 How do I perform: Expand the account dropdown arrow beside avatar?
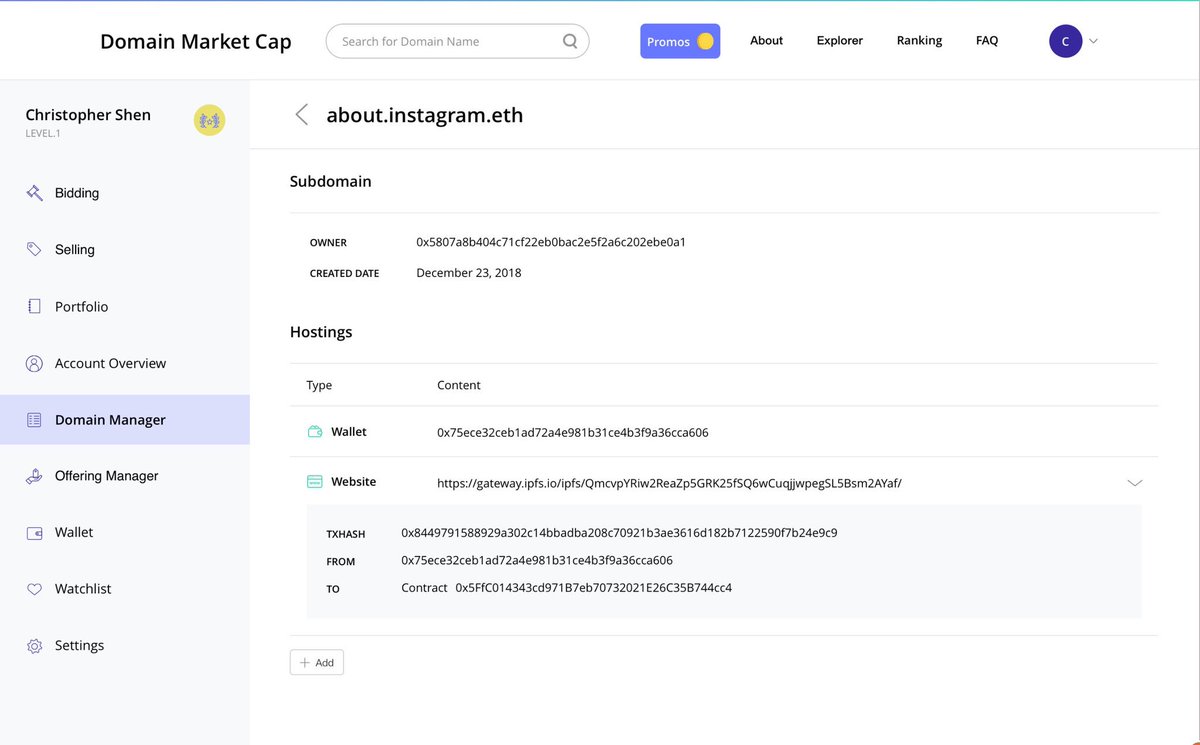point(1093,41)
